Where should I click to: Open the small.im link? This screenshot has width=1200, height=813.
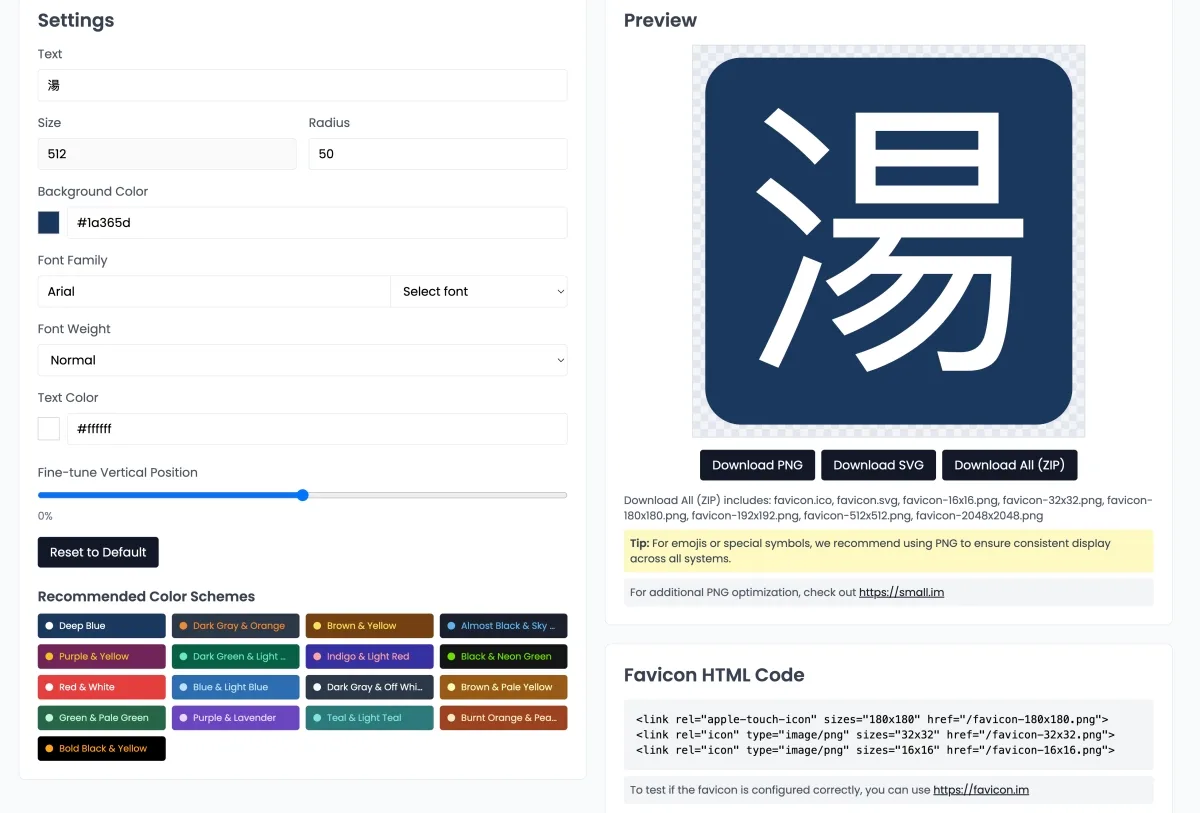[x=901, y=592]
